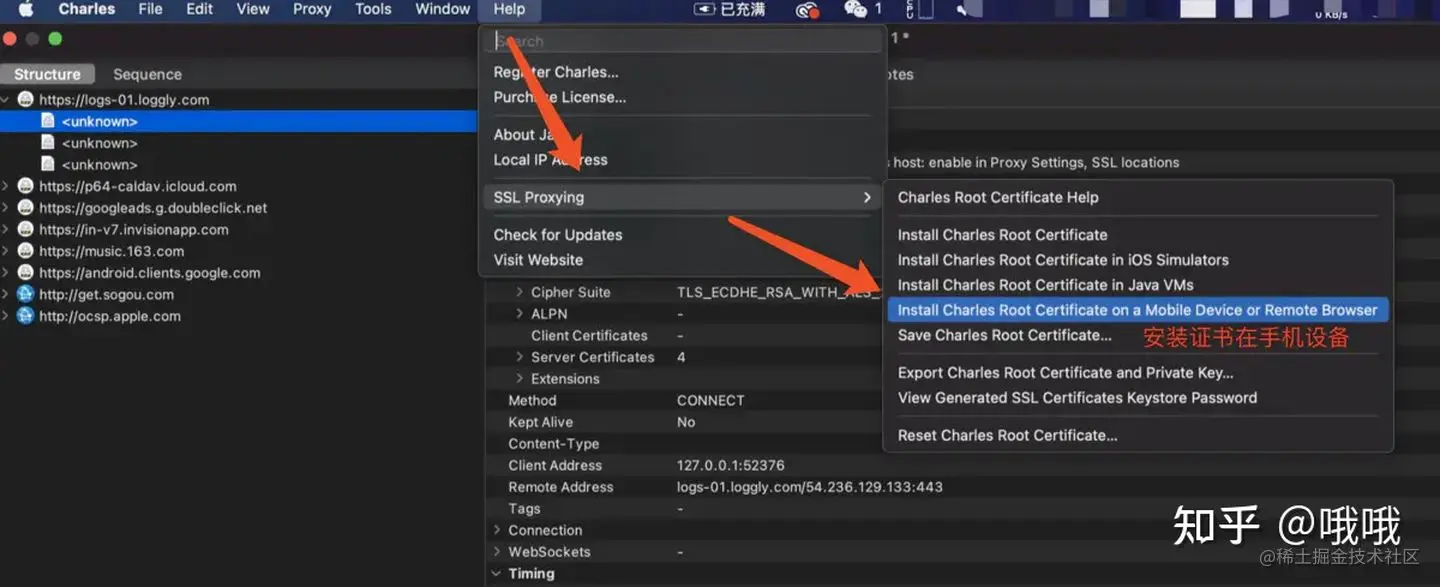Close the open Help menu
Image resolution: width=1440 pixels, height=587 pixels.
click(509, 9)
